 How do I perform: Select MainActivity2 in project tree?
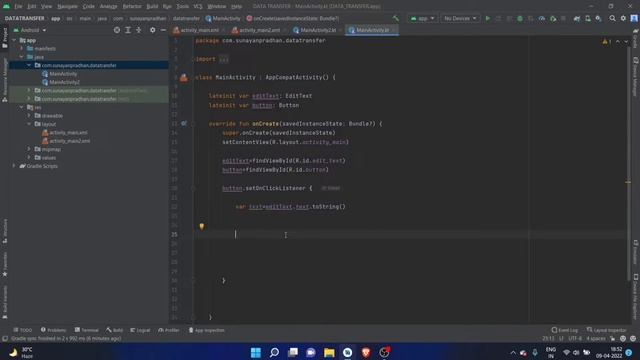pos(64,82)
